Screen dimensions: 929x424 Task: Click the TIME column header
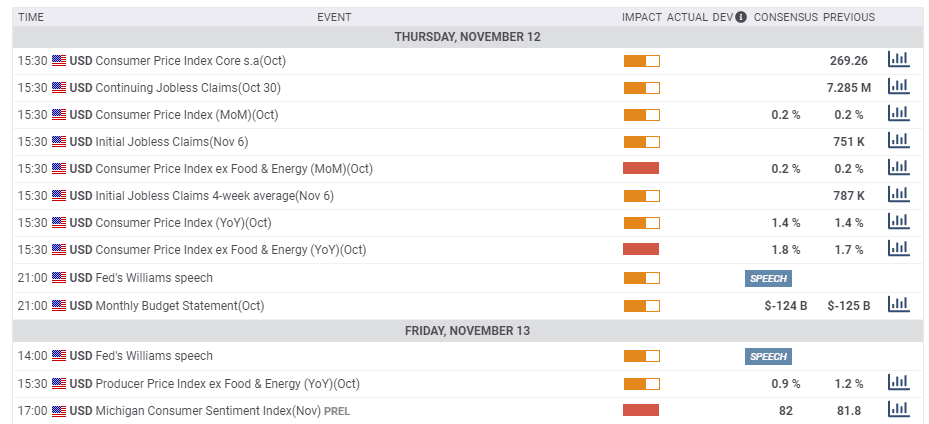[31, 17]
